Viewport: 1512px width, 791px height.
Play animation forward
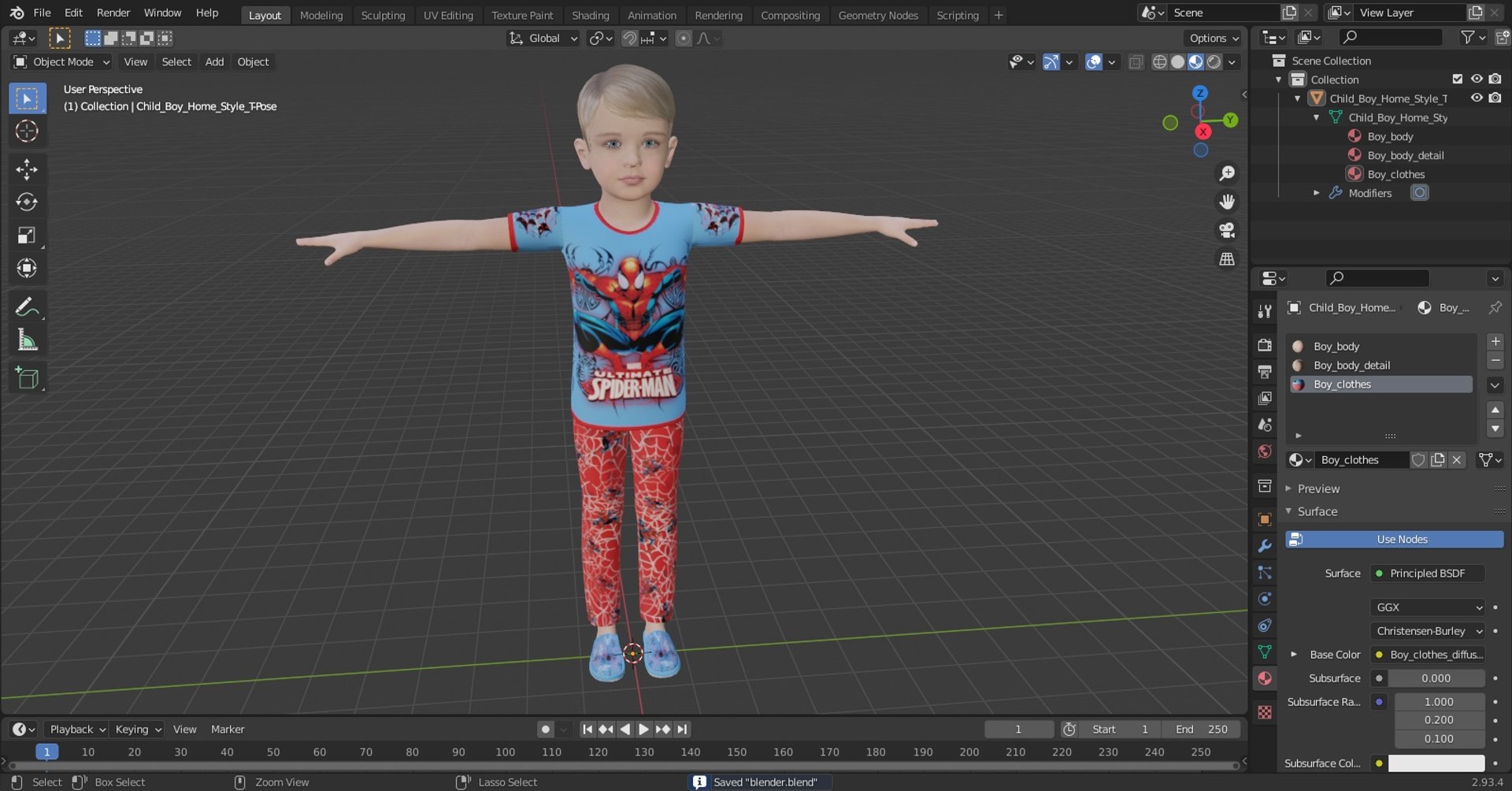pos(643,730)
